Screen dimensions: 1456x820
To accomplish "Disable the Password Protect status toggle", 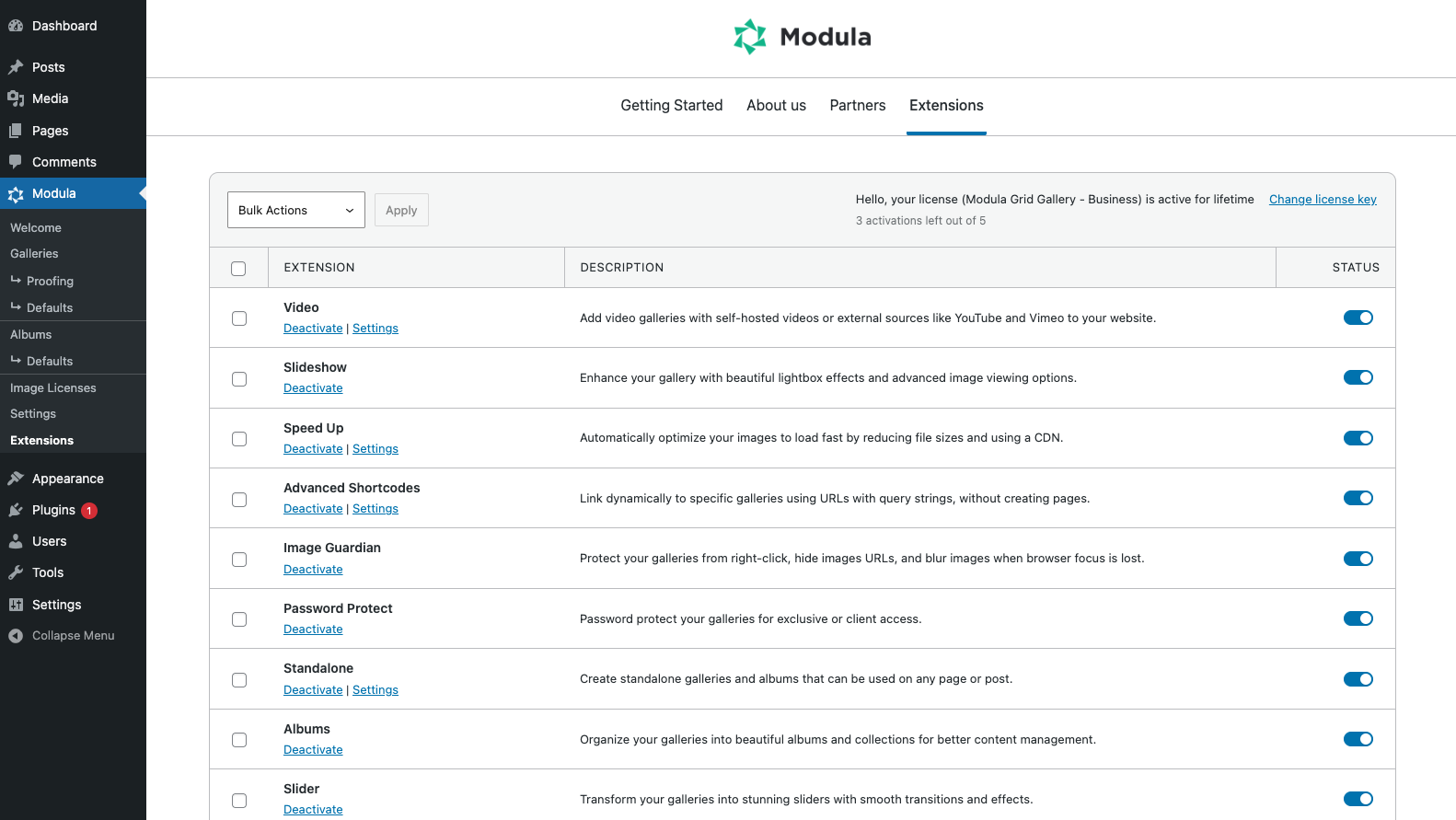I will pyautogui.click(x=1358, y=618).
